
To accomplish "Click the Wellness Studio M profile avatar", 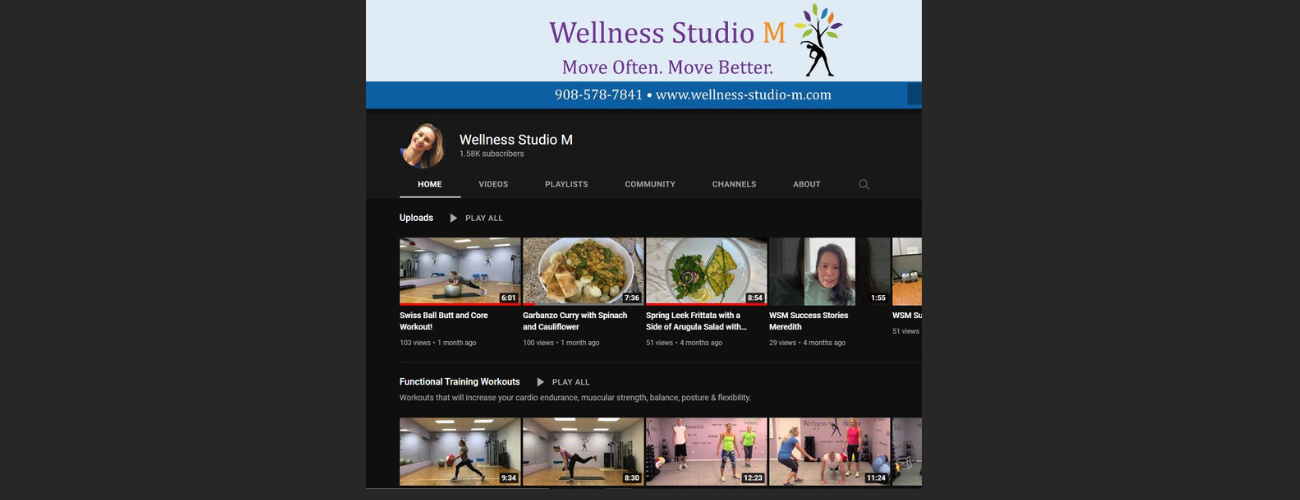I will [422, 146].
